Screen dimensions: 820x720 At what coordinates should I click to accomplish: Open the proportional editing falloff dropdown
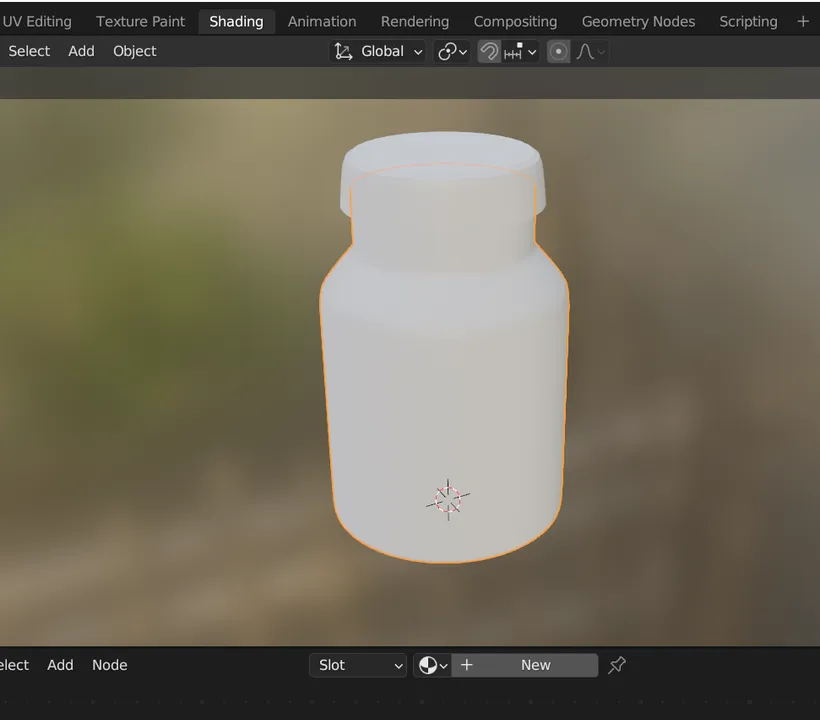pyautogui.click(x=590, y=52)
